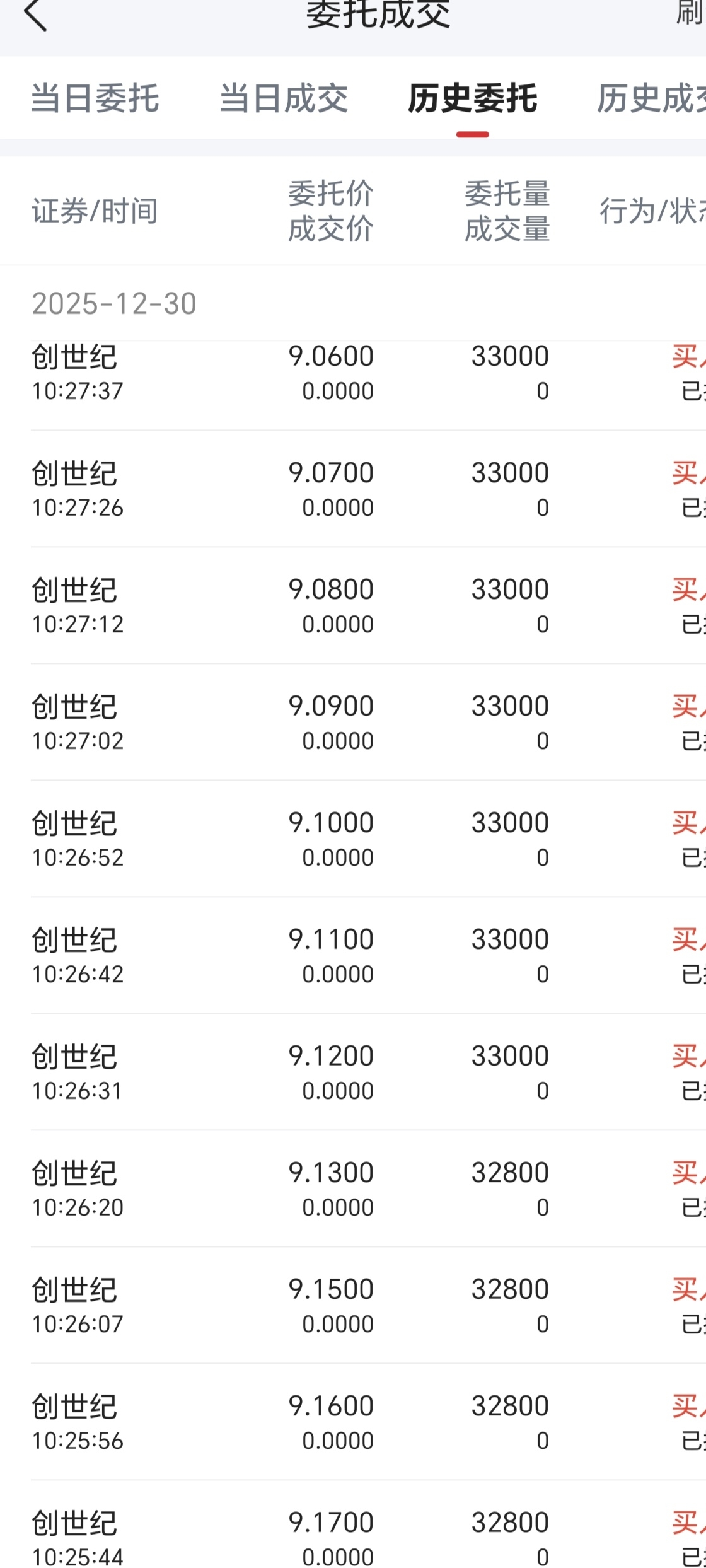Viewport: 706px width, 1568px height.
Task: Select the 创世纪 order at 10:27:12
Action: [353, 606]
